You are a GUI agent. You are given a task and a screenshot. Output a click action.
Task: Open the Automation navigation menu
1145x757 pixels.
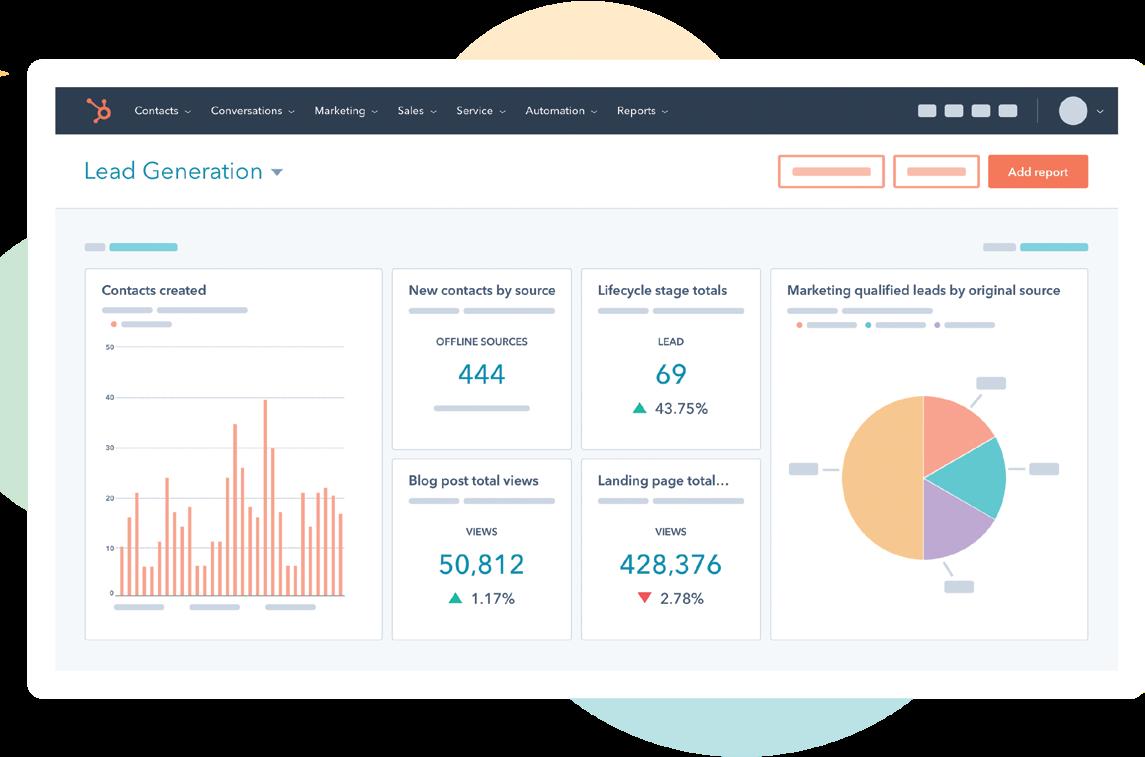coord(561,111)
